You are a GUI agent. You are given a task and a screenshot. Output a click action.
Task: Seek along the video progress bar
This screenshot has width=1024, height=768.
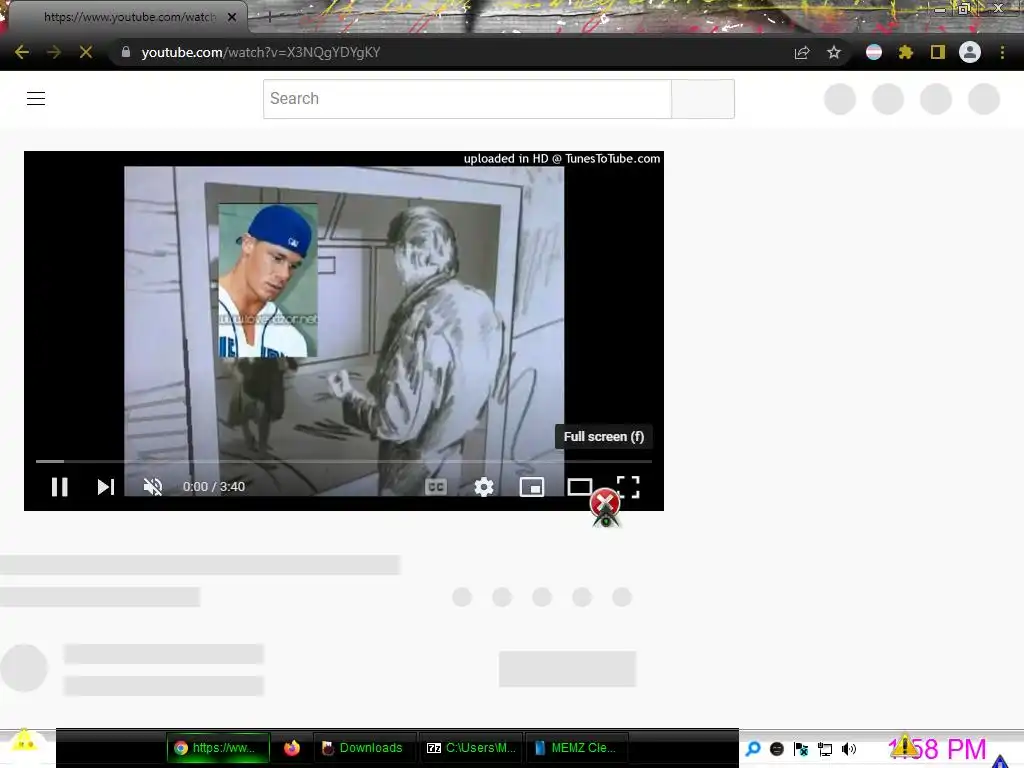344,461
